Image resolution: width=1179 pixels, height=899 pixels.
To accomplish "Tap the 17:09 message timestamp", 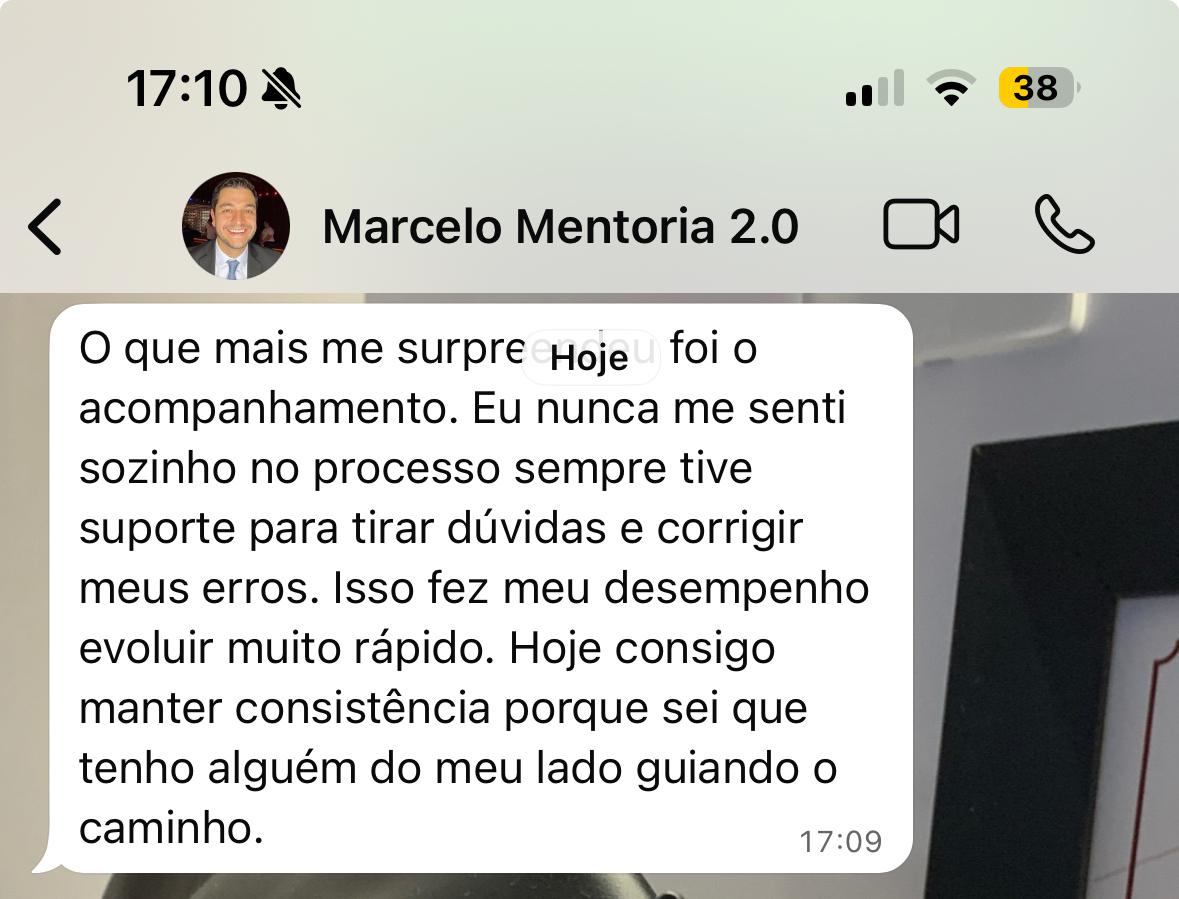I will coord(840,842).
